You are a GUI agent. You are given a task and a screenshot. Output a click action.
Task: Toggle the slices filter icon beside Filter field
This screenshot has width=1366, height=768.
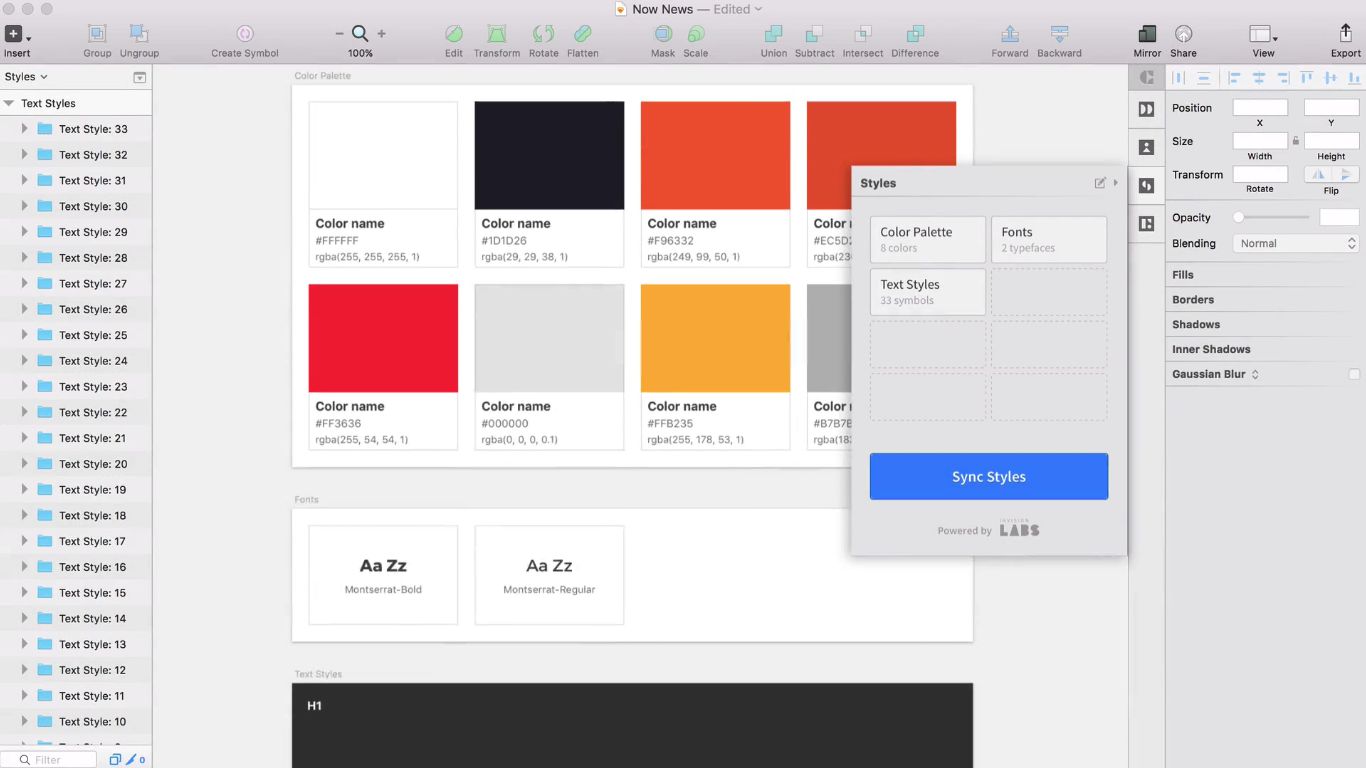click(x=131, y=760)
